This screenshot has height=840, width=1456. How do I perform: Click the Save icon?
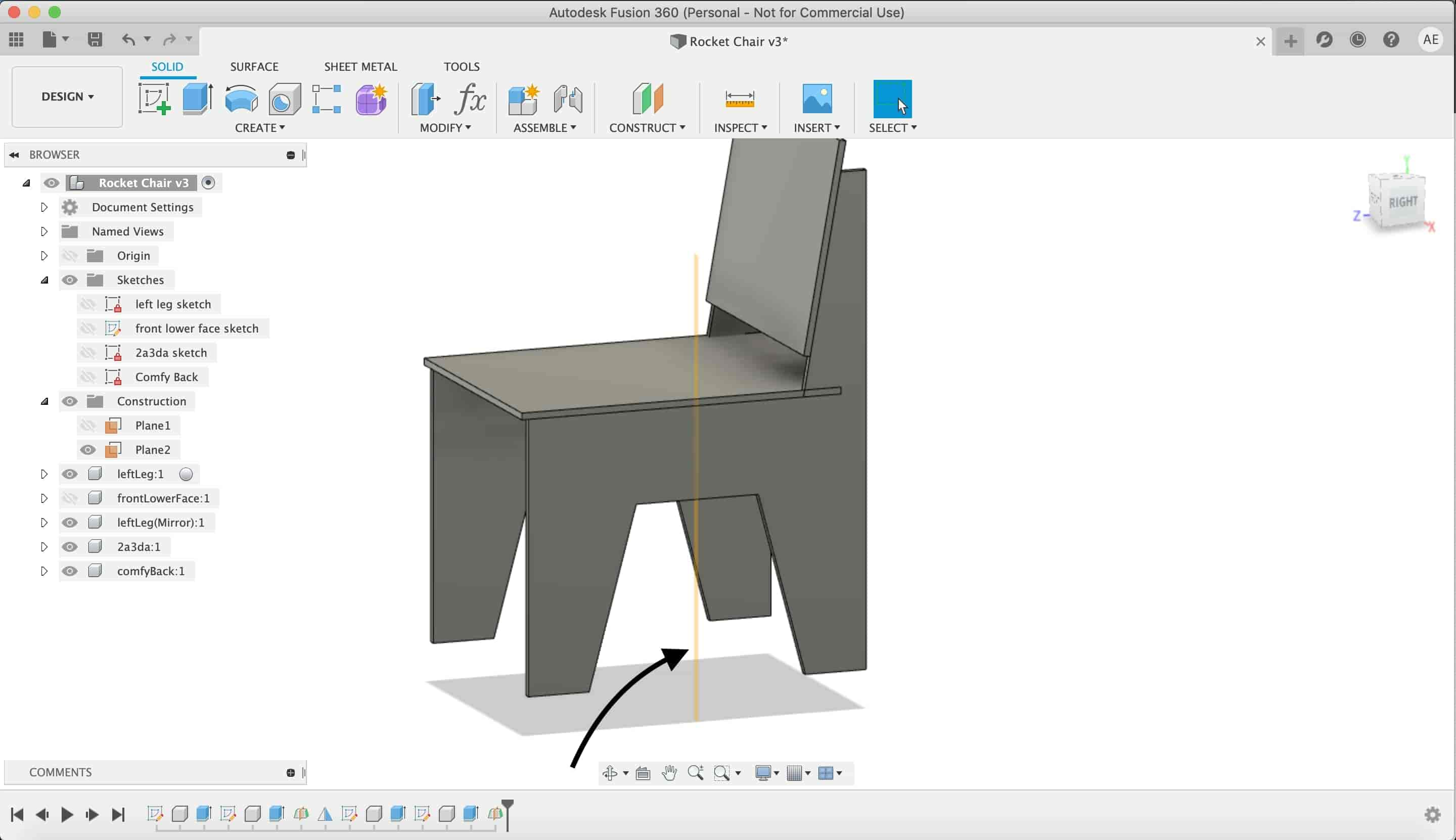(95, 39)
